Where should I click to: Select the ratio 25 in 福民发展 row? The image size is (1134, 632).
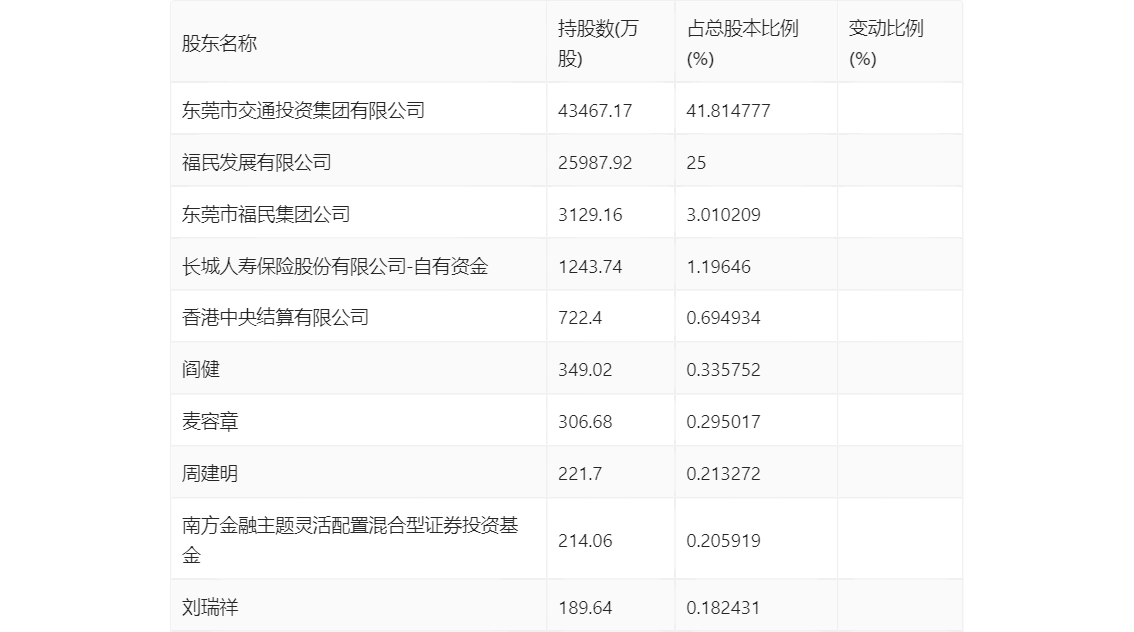point(696,163)
